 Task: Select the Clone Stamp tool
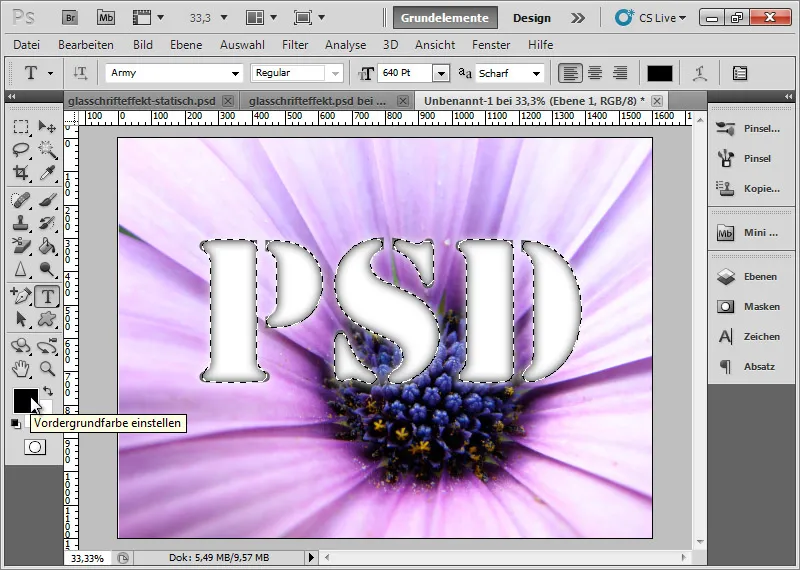pos(20,223)
